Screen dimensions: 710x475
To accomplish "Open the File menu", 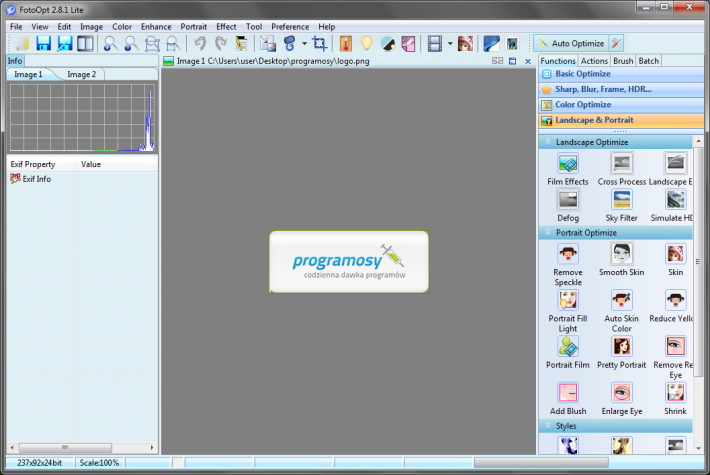I will [16, 27].
